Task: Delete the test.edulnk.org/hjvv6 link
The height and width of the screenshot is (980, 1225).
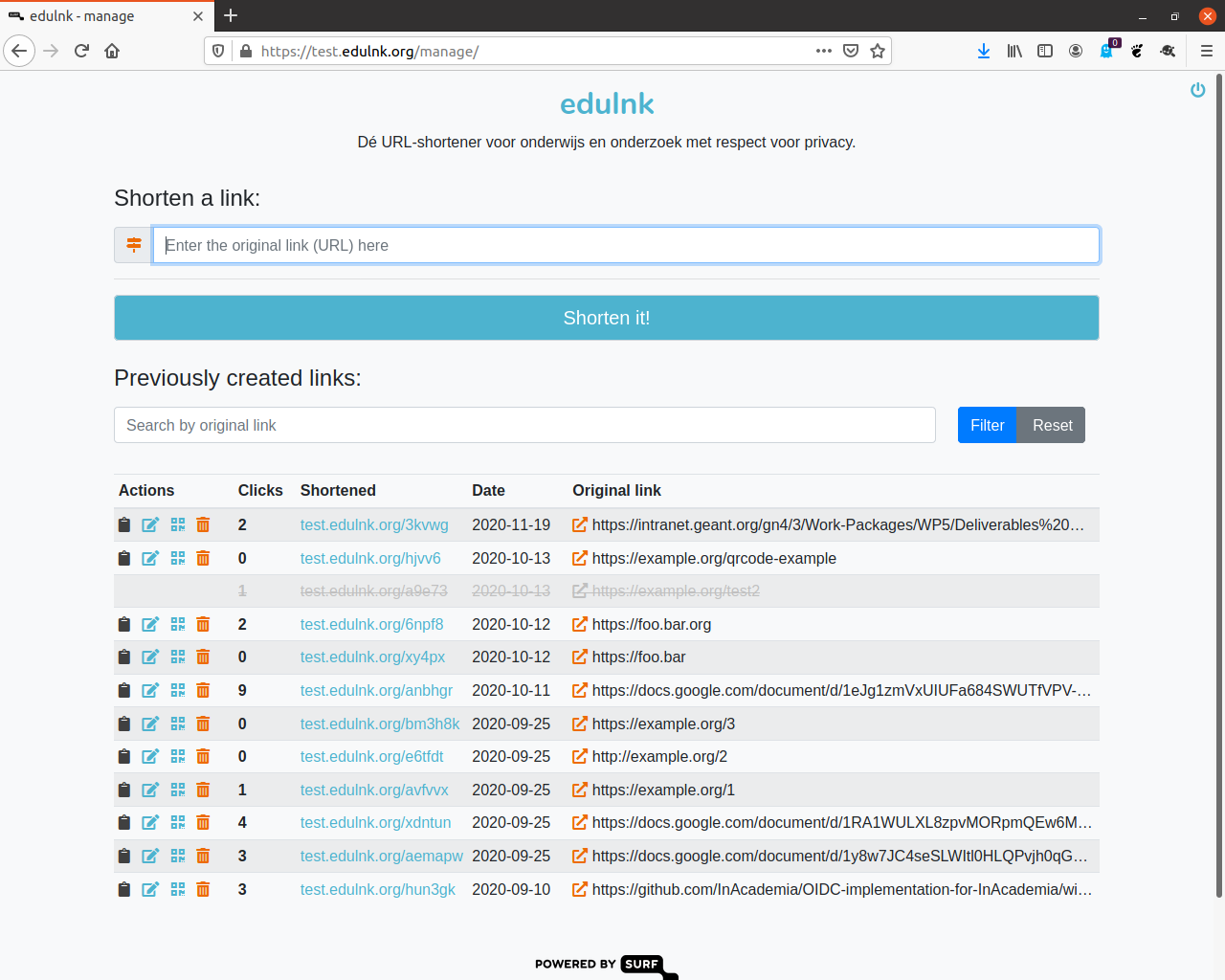Action: point(203,558)
